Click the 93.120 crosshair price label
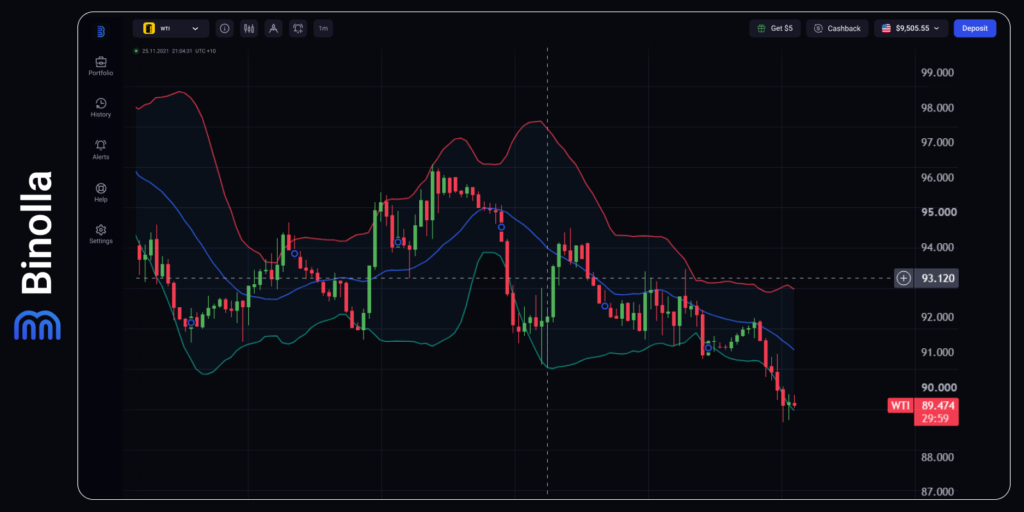Image resolution: width=1024 pixels, height=512 pixels. 937,278
